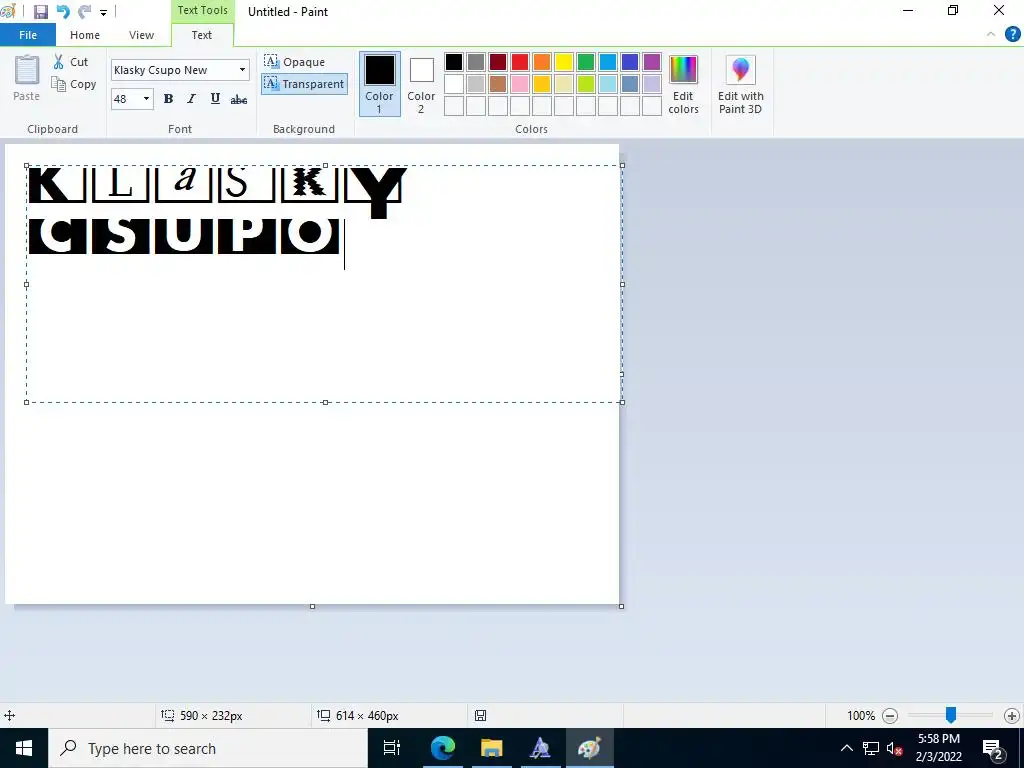This screenshot has height=768, width=1024.
Task: Zoom in with the plus button
Action: pos(1012,716)
